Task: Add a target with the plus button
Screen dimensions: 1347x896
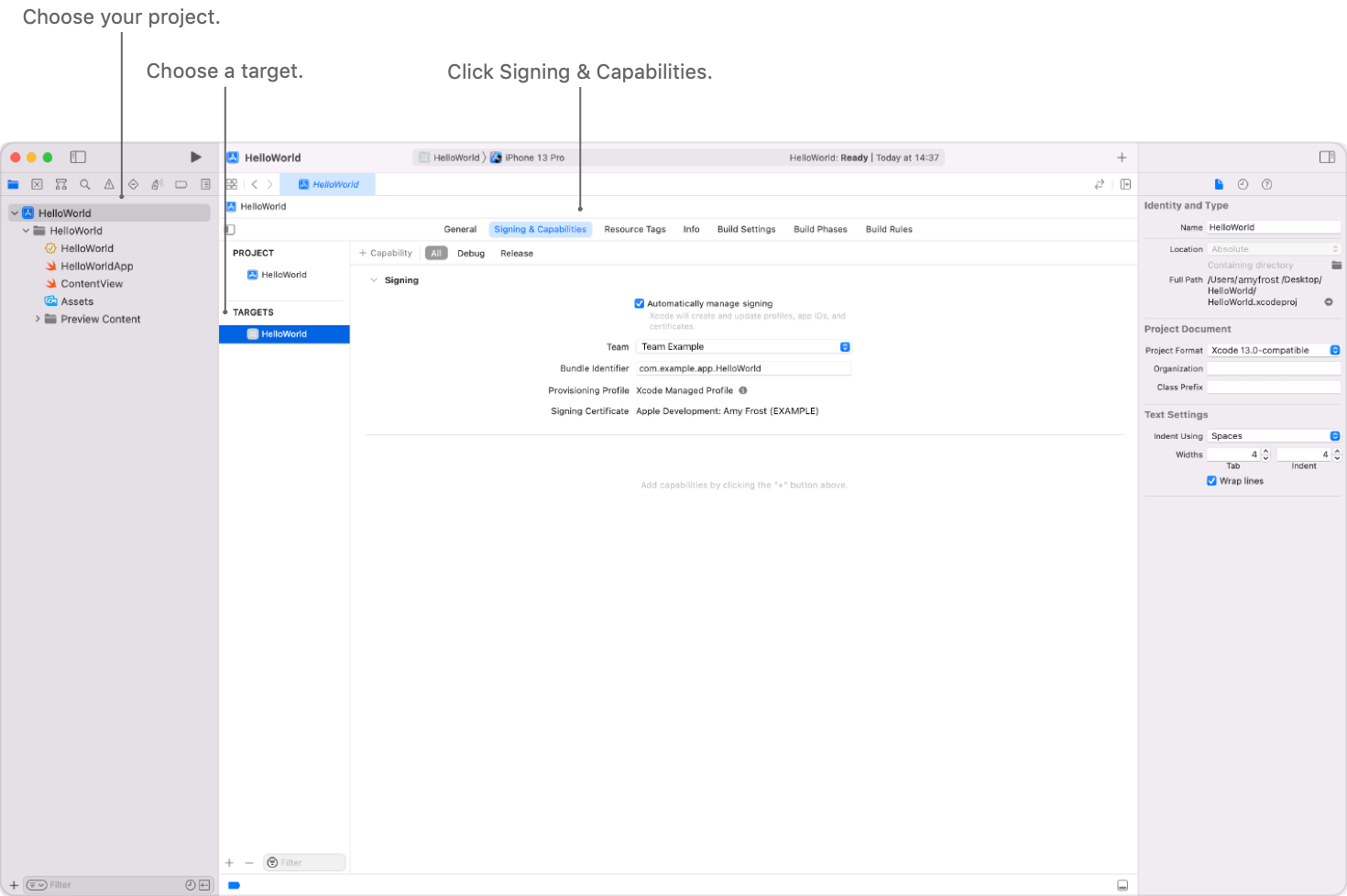Action: [x=229, y=862]
